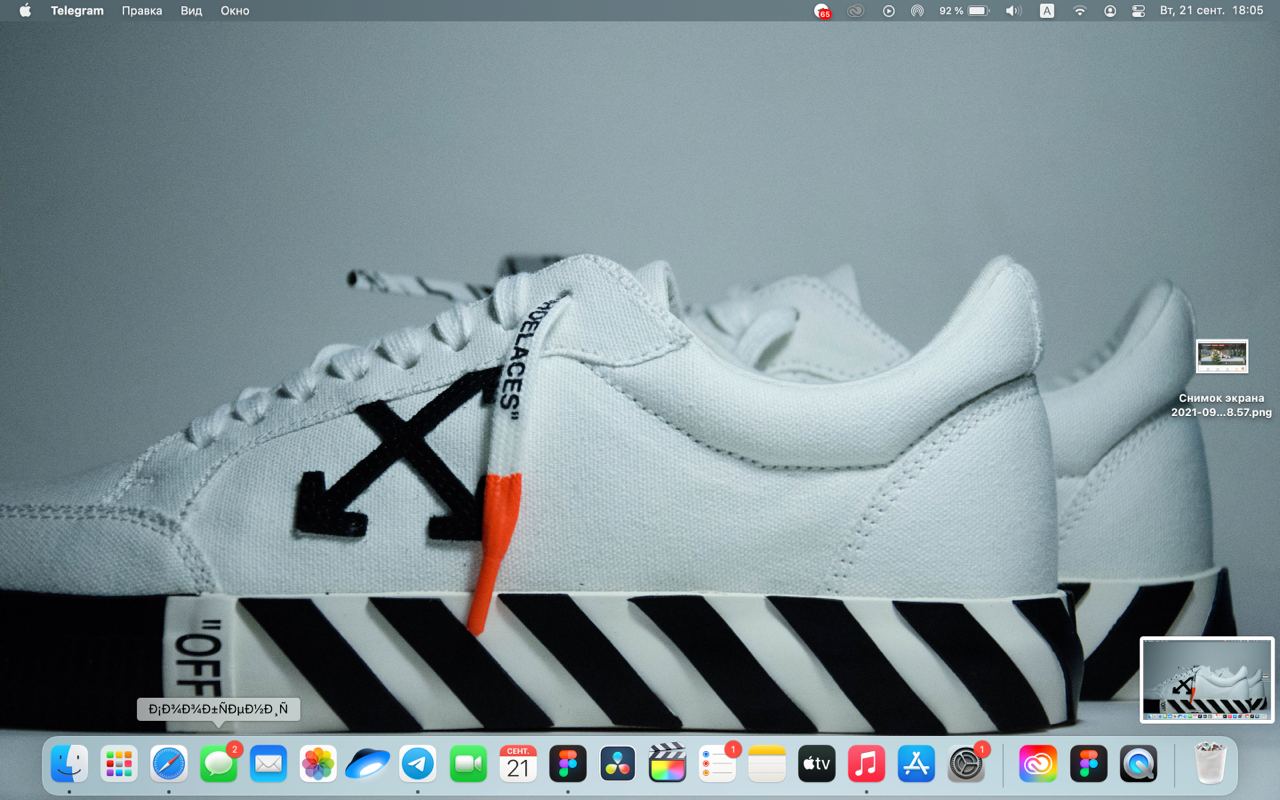Image resolution: width=1280 pixels, height=800 pixels.
Task: Open the blue Yandex.Disk saucer icon
Action: (x=368, y=764)
